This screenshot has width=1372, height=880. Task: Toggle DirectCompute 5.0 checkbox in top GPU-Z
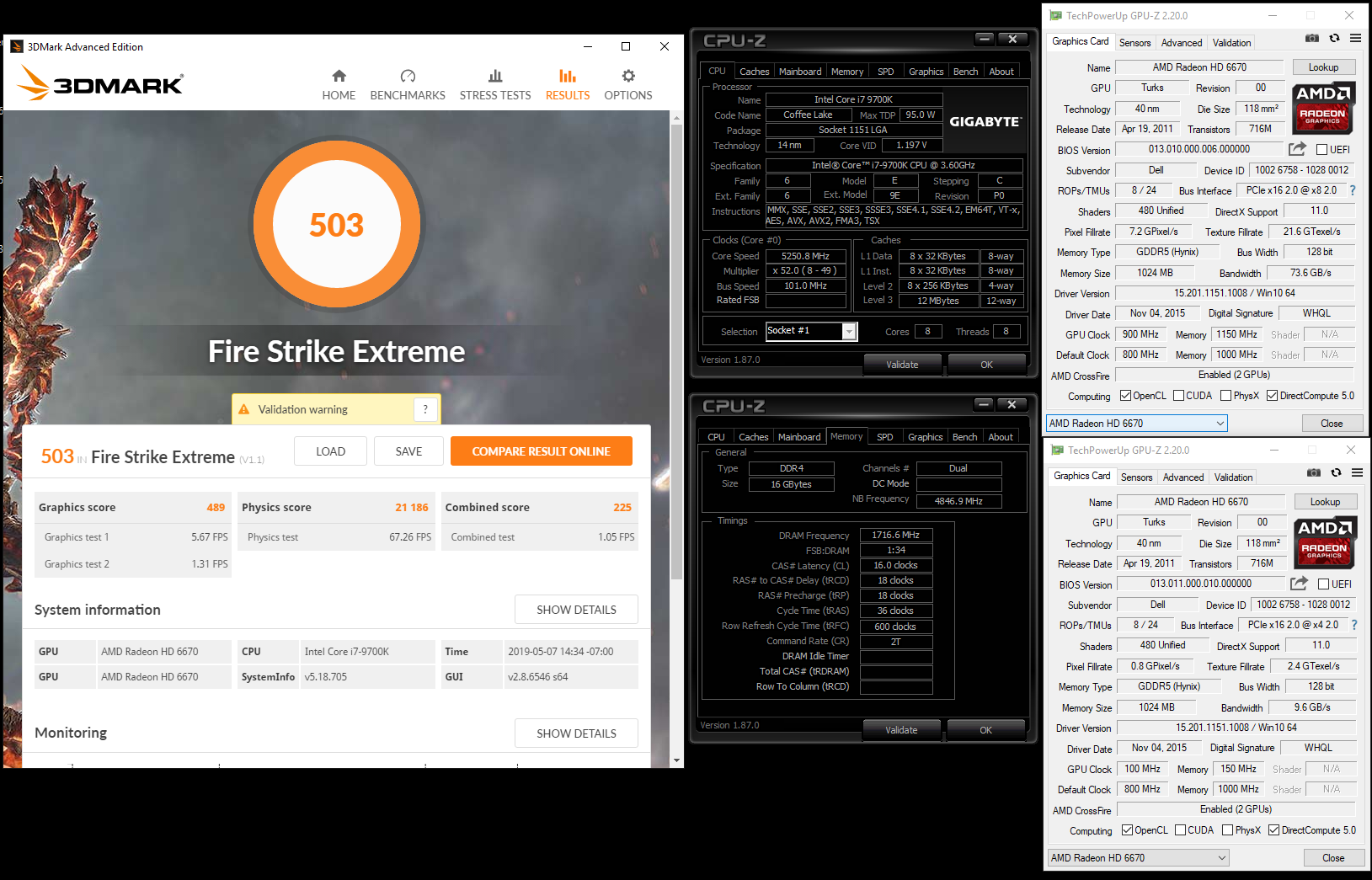pos(1272,396)
